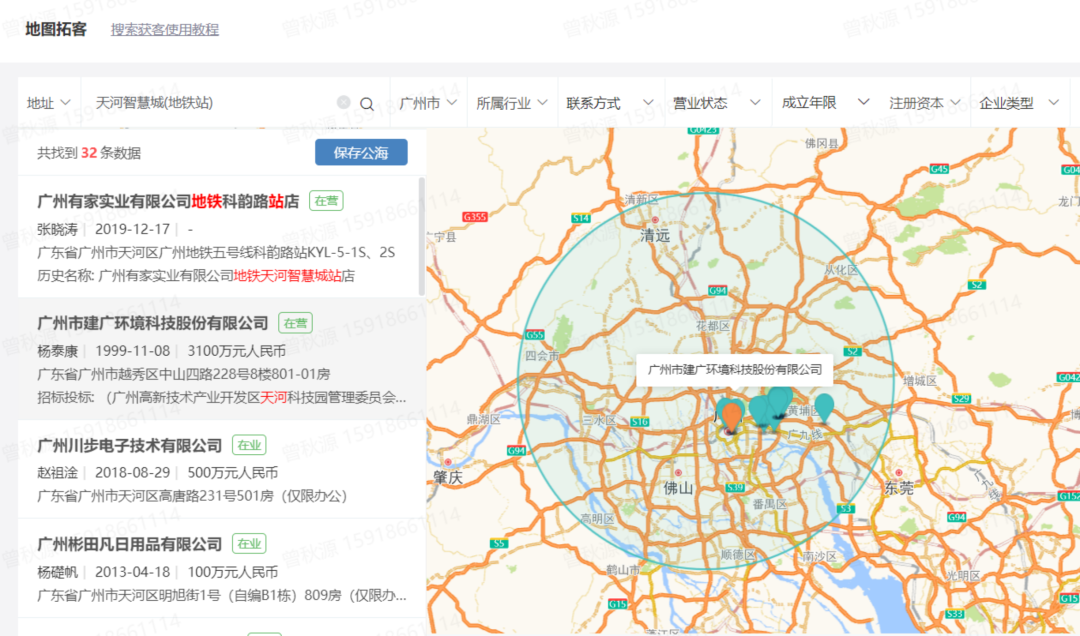Open the 广州市 city dropdown

pos(428,101)
